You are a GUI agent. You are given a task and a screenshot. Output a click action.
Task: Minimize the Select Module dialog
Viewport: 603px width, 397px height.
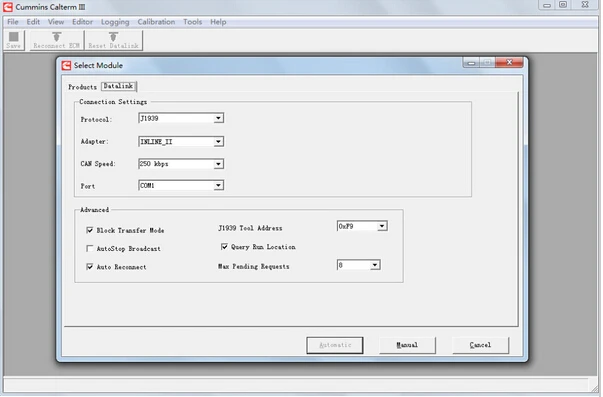(471, 62)
